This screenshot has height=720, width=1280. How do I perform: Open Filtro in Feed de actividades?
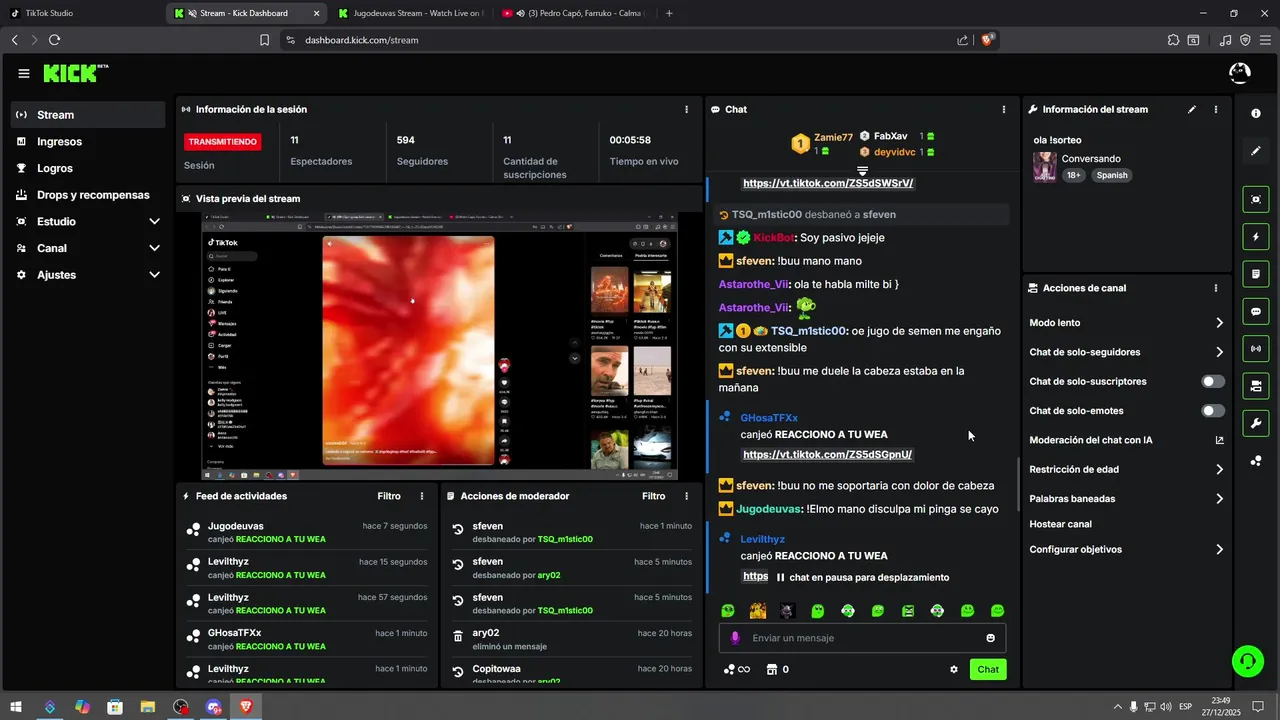tap(389, 496)
